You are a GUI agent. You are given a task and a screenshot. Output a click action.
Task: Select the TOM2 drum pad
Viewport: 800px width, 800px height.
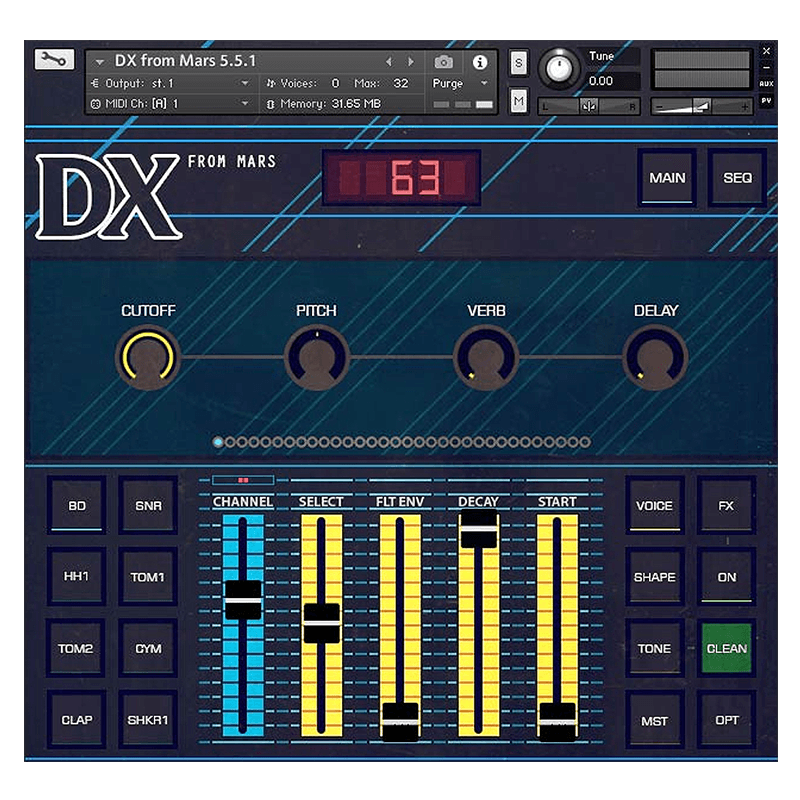pos(76,648)
